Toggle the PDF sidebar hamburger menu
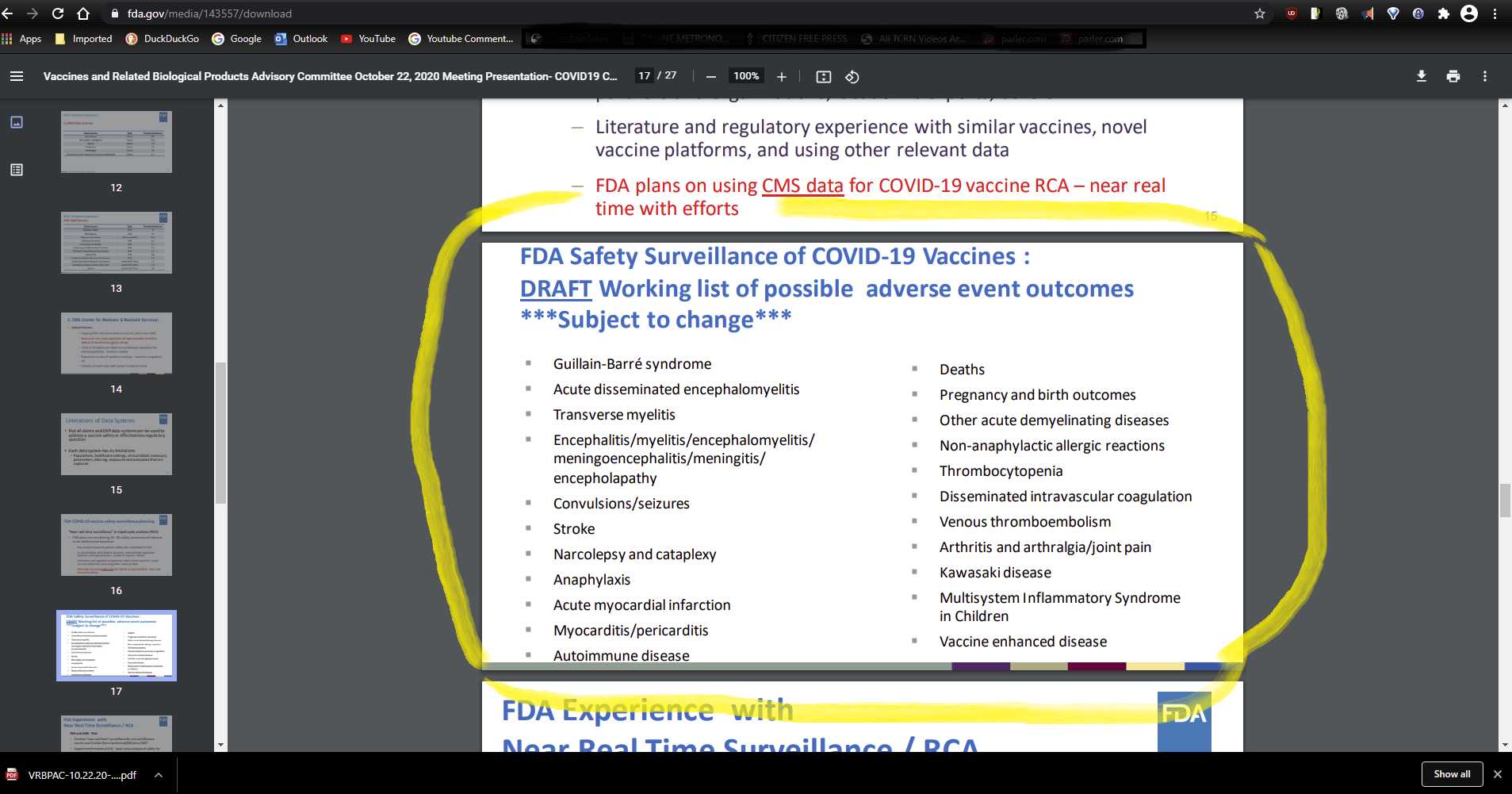 tap(17, 76)
